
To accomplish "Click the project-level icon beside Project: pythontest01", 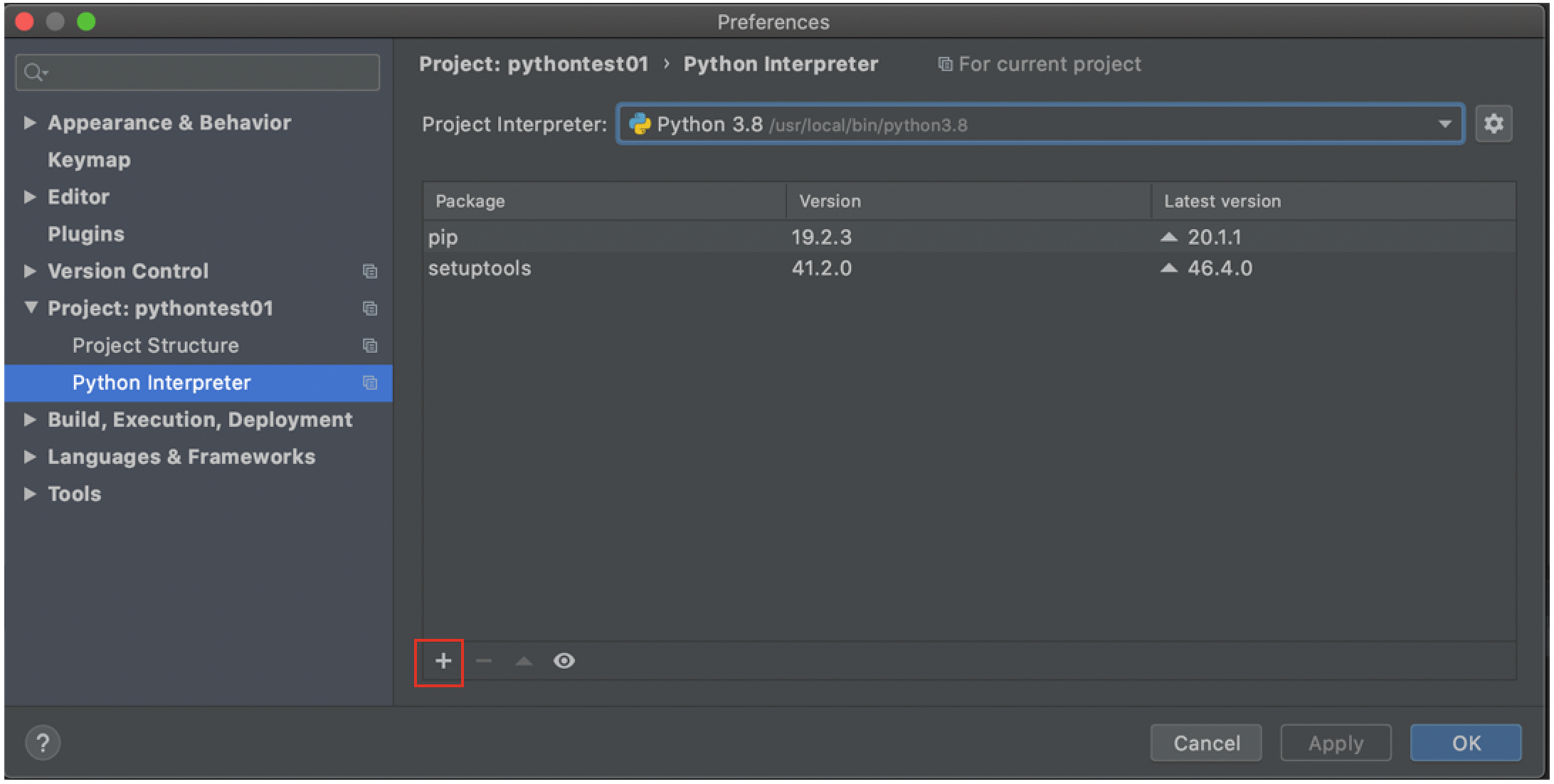I will (x=370, y=308).
